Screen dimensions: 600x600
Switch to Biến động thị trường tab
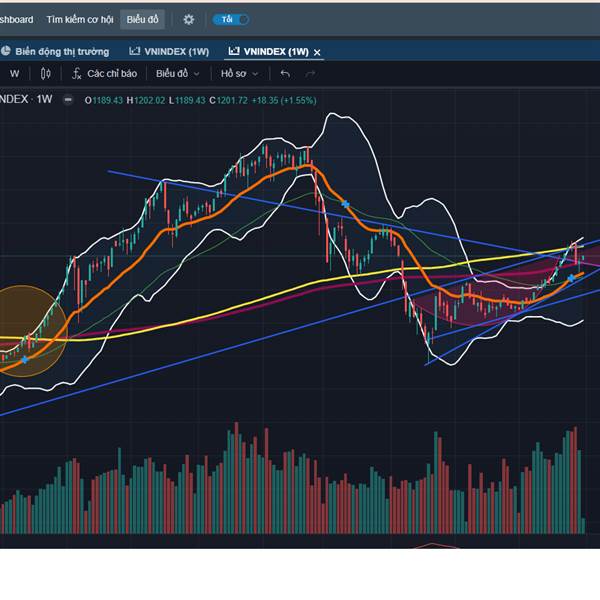coord(63,51)
